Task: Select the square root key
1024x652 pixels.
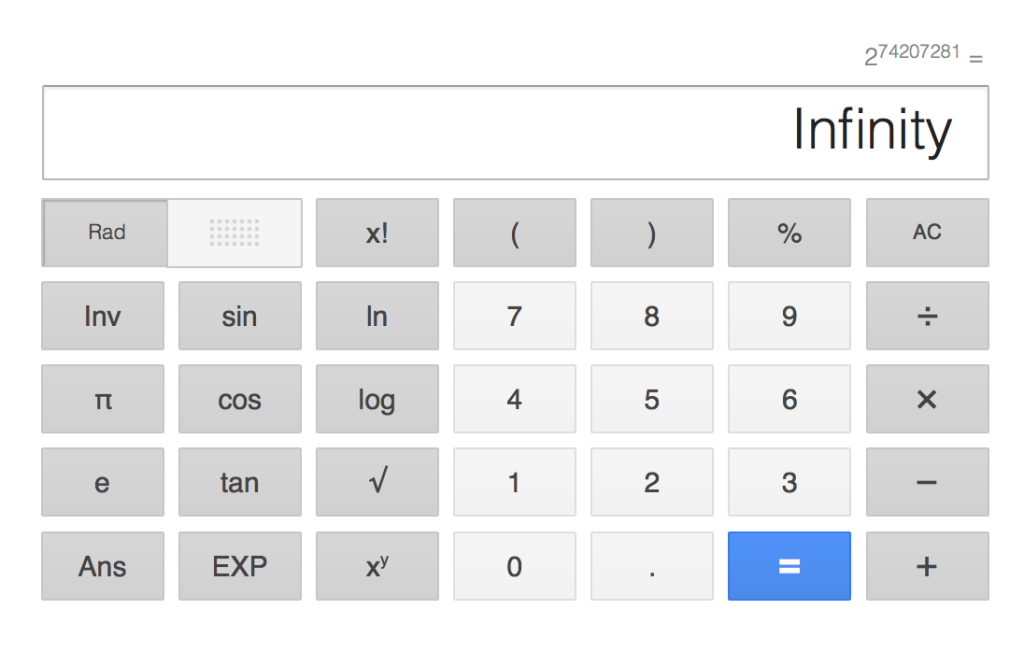Action: tap(377, 482)
